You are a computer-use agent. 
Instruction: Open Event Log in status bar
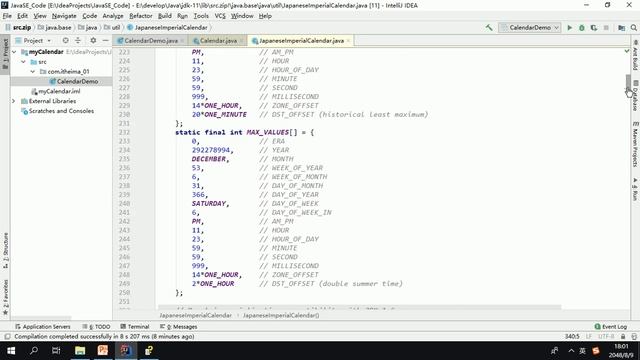[611, 327]
